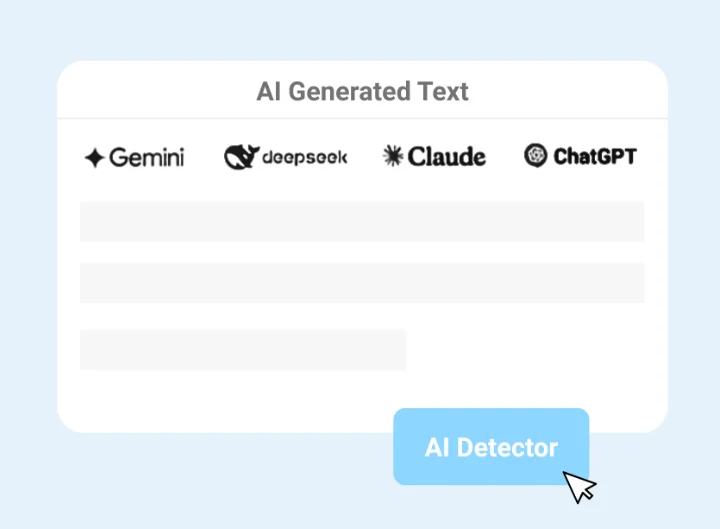Viewport: 720px width, 529px height.
Task: Choose the ChatGPT text label
Action: (x=594, y=156)
